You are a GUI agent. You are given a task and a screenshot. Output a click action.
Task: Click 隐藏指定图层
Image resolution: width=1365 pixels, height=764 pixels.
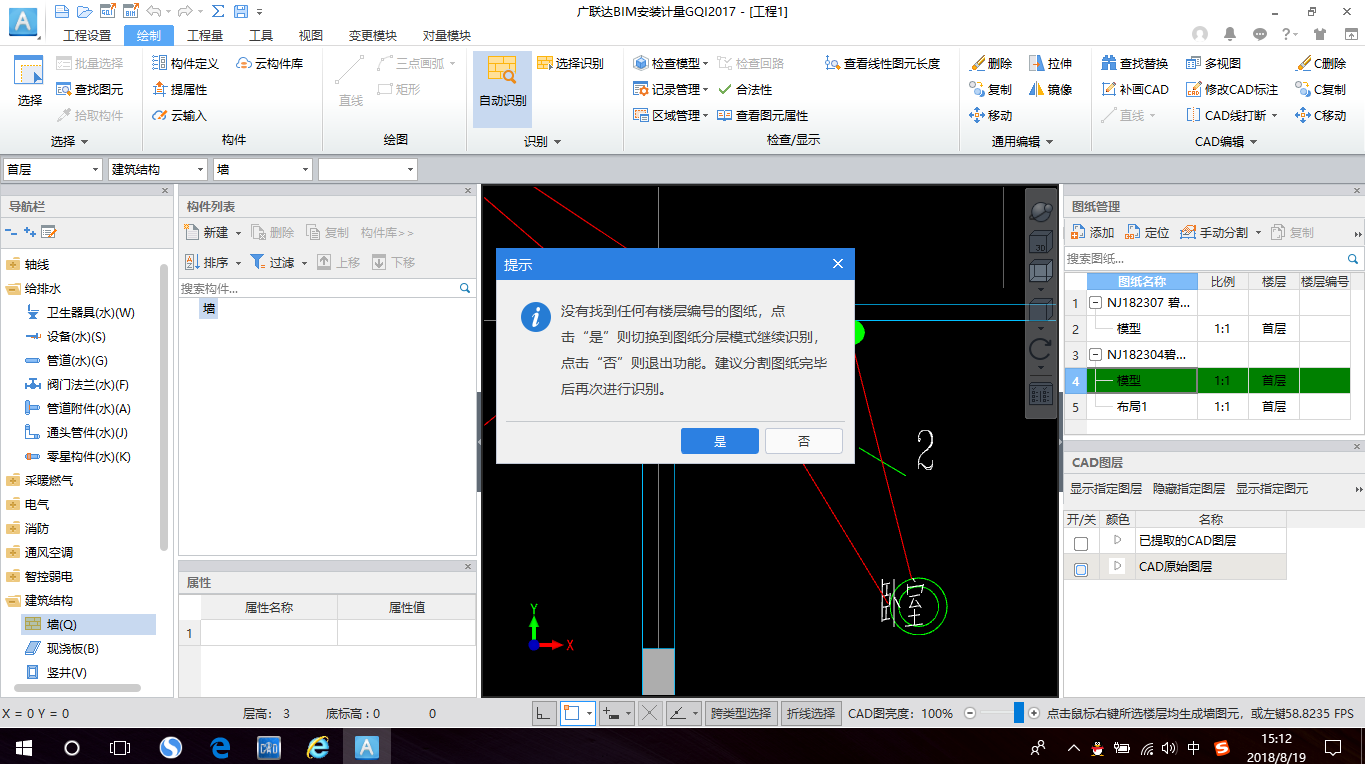point(1189,489)
